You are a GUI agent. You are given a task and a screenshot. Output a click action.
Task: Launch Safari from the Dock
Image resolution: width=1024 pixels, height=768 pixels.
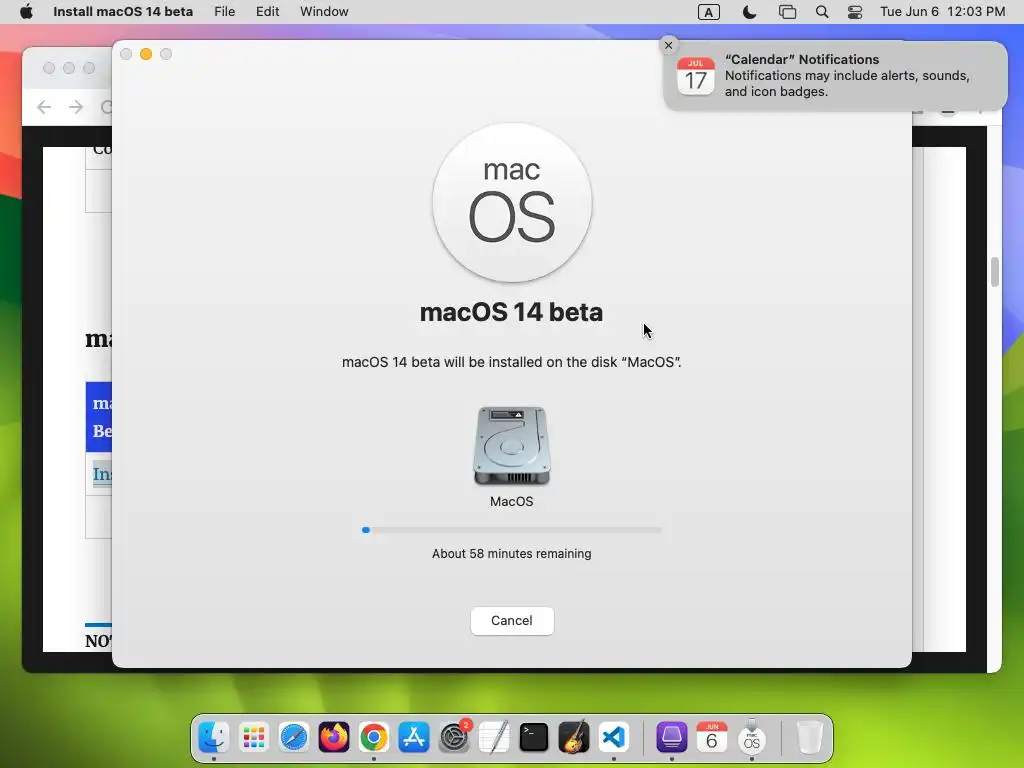[x=294, y=737]
